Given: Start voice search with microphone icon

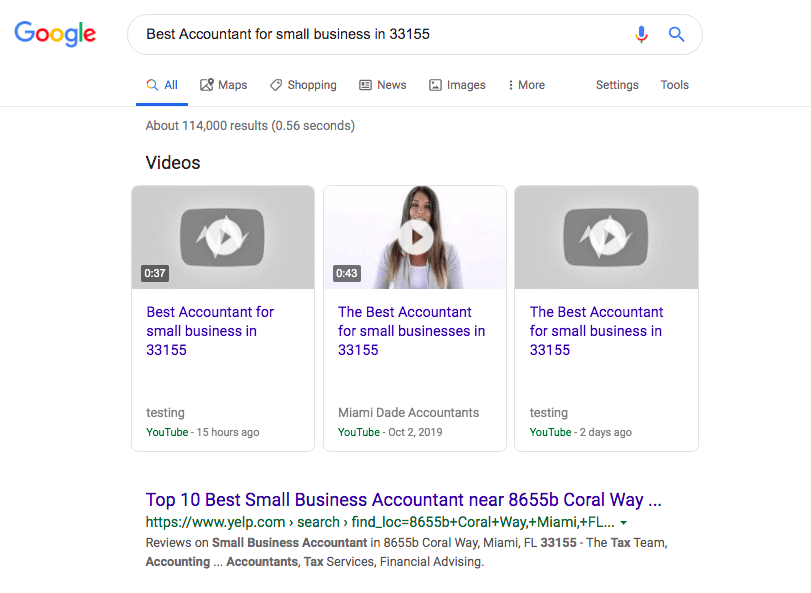Looking at the screenshot, I should tap(641, 34).
